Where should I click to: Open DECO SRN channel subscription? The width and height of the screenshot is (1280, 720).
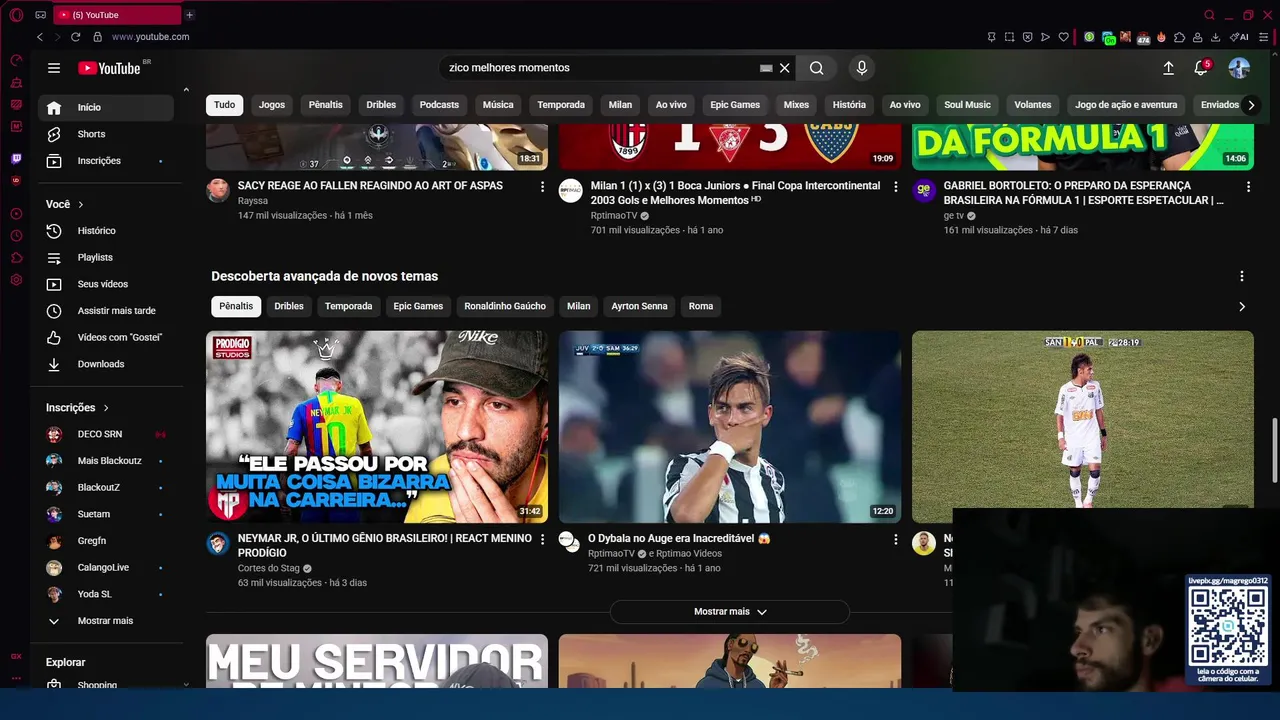[106, 434]
